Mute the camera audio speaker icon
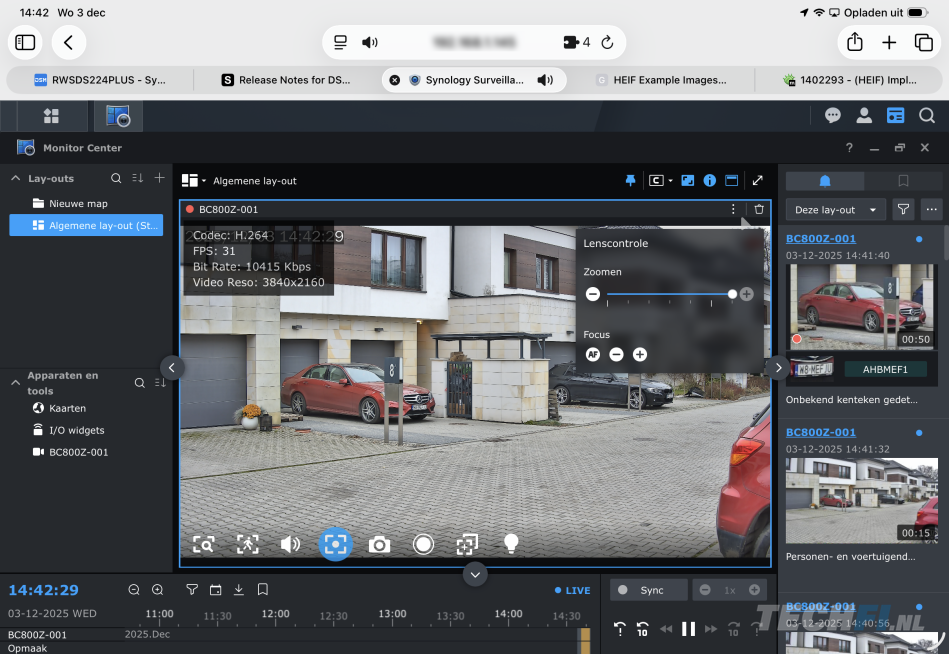Viewport: 949px width, 654px height. point(290,543)
